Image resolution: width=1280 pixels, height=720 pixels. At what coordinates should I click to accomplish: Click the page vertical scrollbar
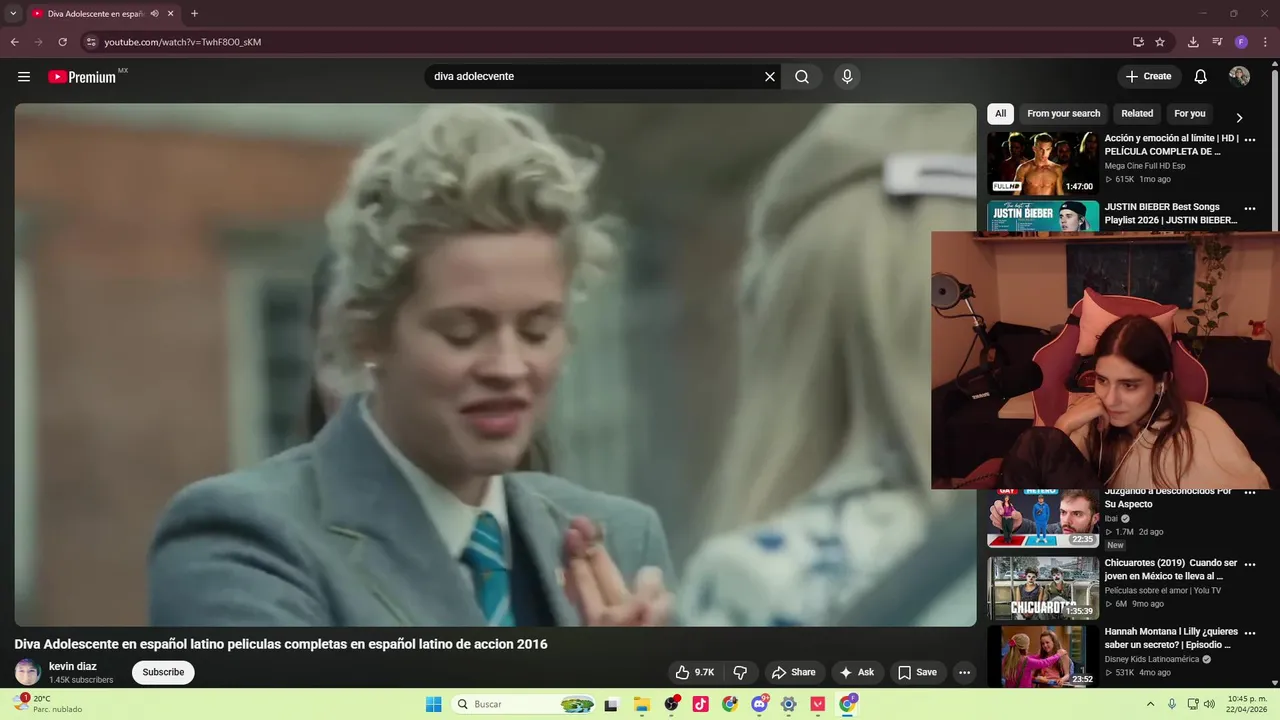[1275, 374]
